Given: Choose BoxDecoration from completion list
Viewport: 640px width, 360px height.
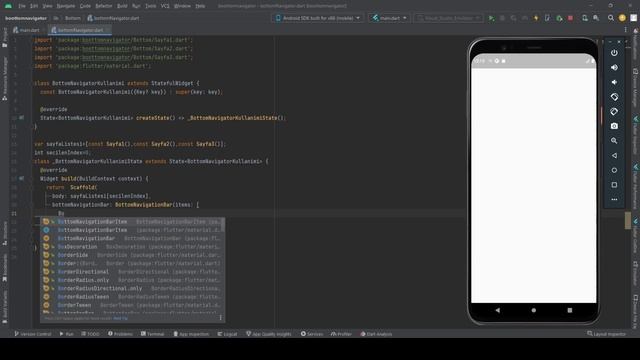Looking at the screenshot, I should [x=132, y=247].
